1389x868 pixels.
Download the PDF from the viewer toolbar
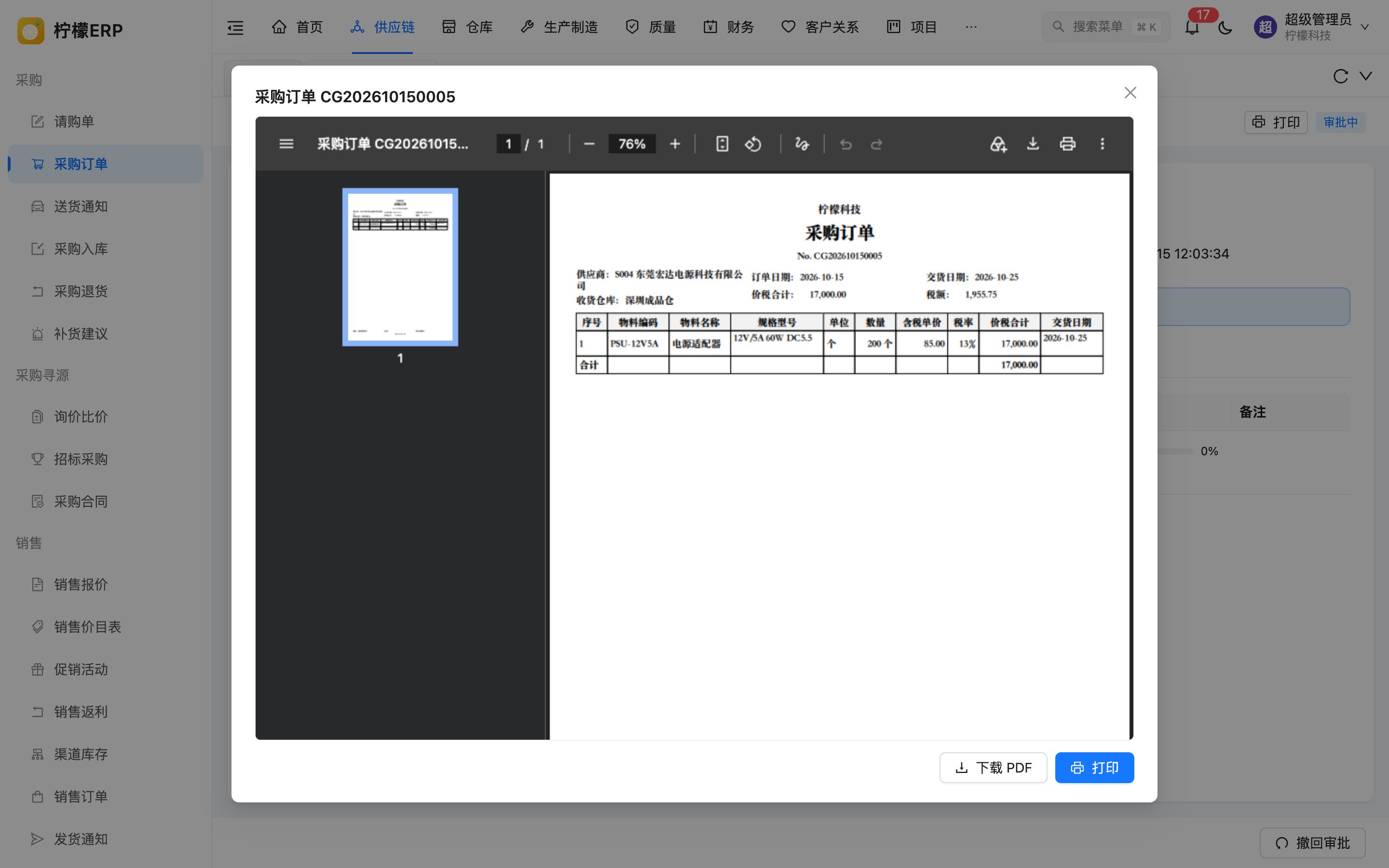[x=1033, y=144]
